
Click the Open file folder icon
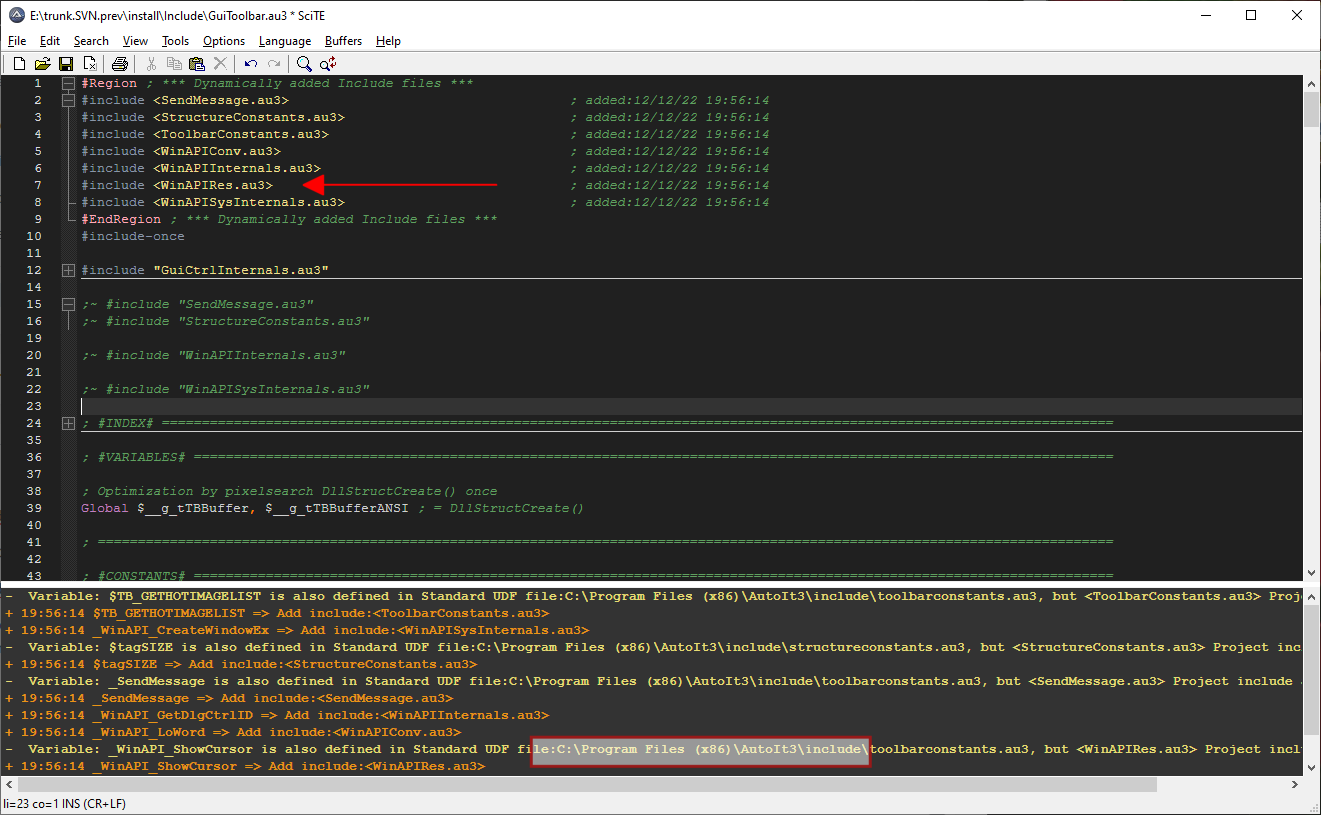coord(42,64)
